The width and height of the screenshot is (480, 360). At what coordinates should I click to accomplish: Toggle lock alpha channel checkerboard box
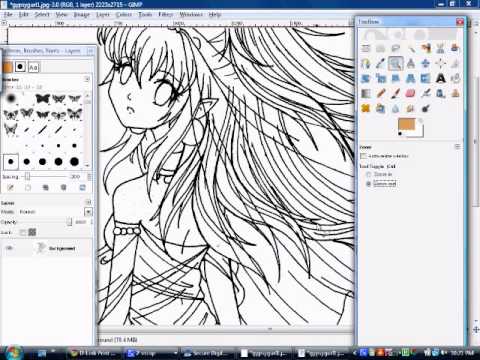(x=32, y=232)
